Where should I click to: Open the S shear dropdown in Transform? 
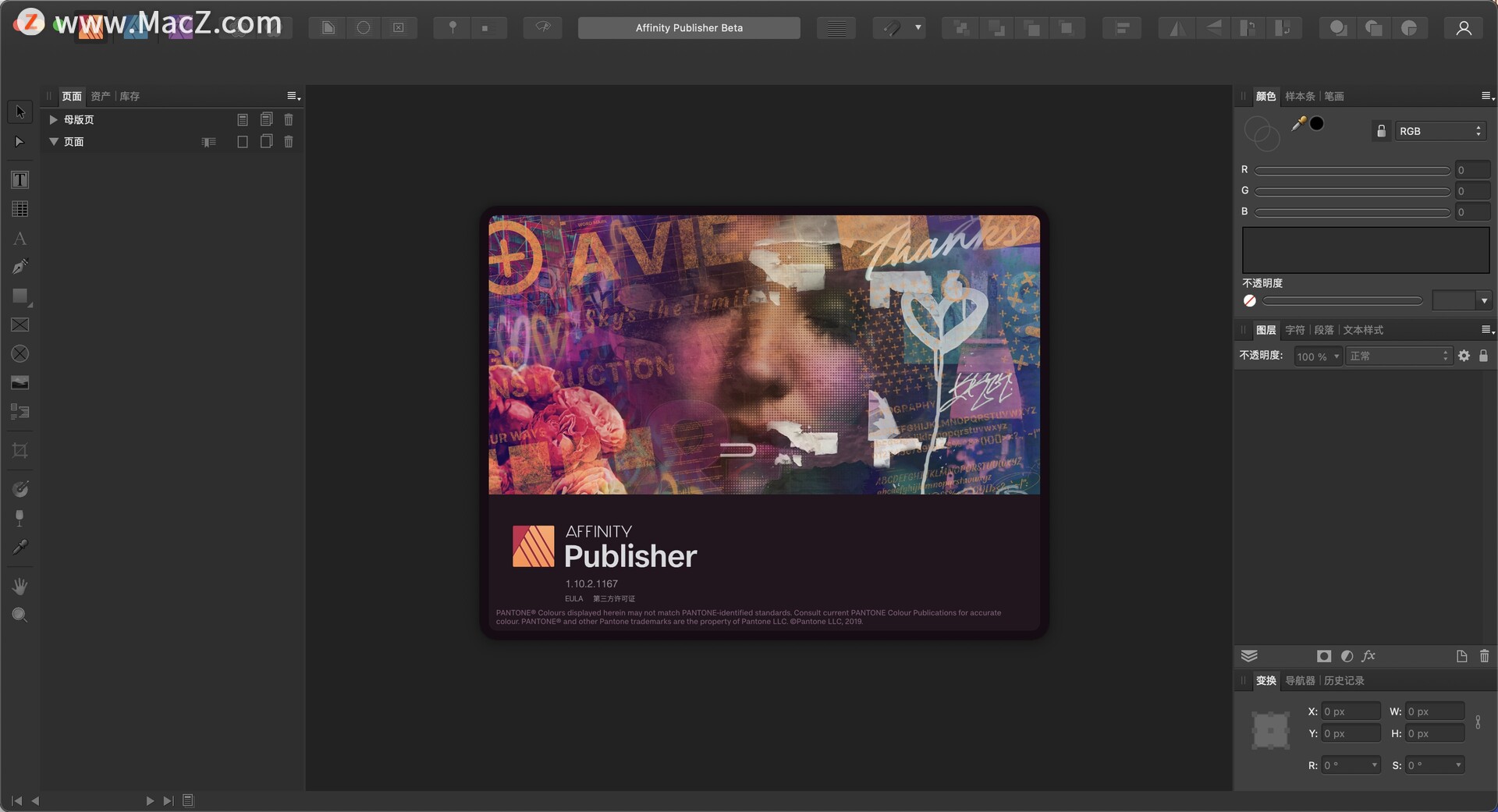tap(1458, 765)
